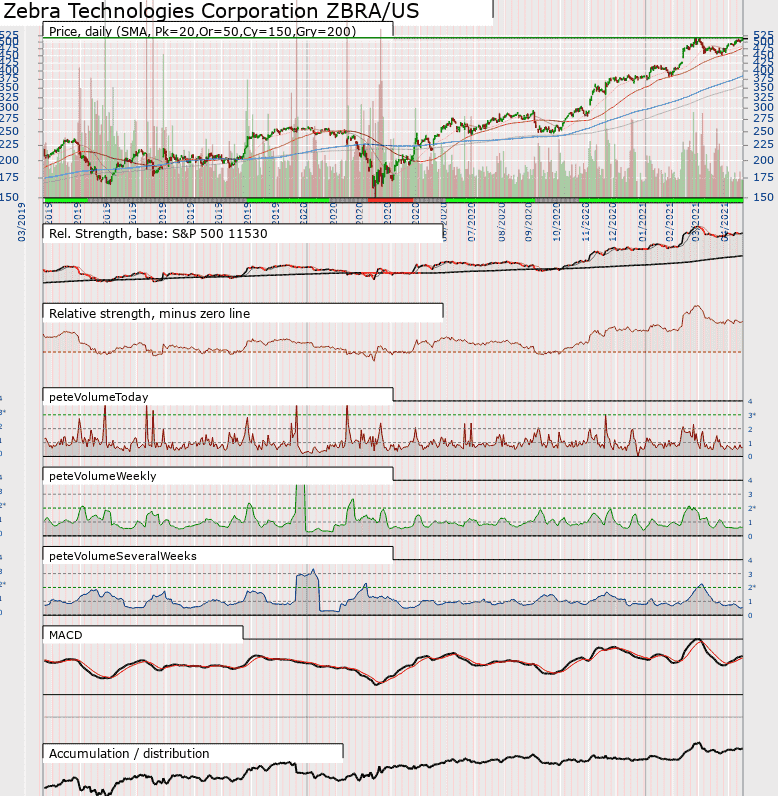Click the red segment of the trend bar

click(390, 200)
